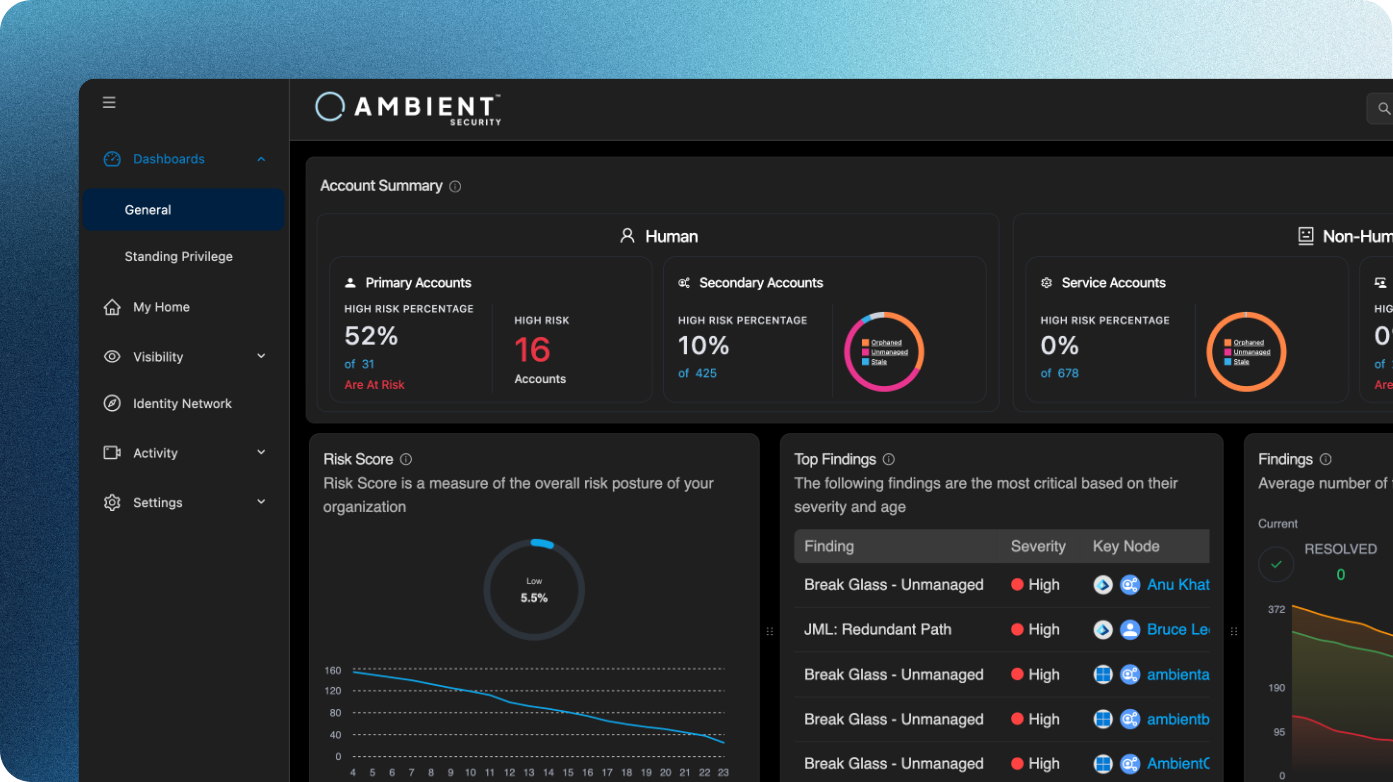Expand the Settings chevron
This screenshot has width=1393, height=782.
pyautogui.click(x=261, y=502)
